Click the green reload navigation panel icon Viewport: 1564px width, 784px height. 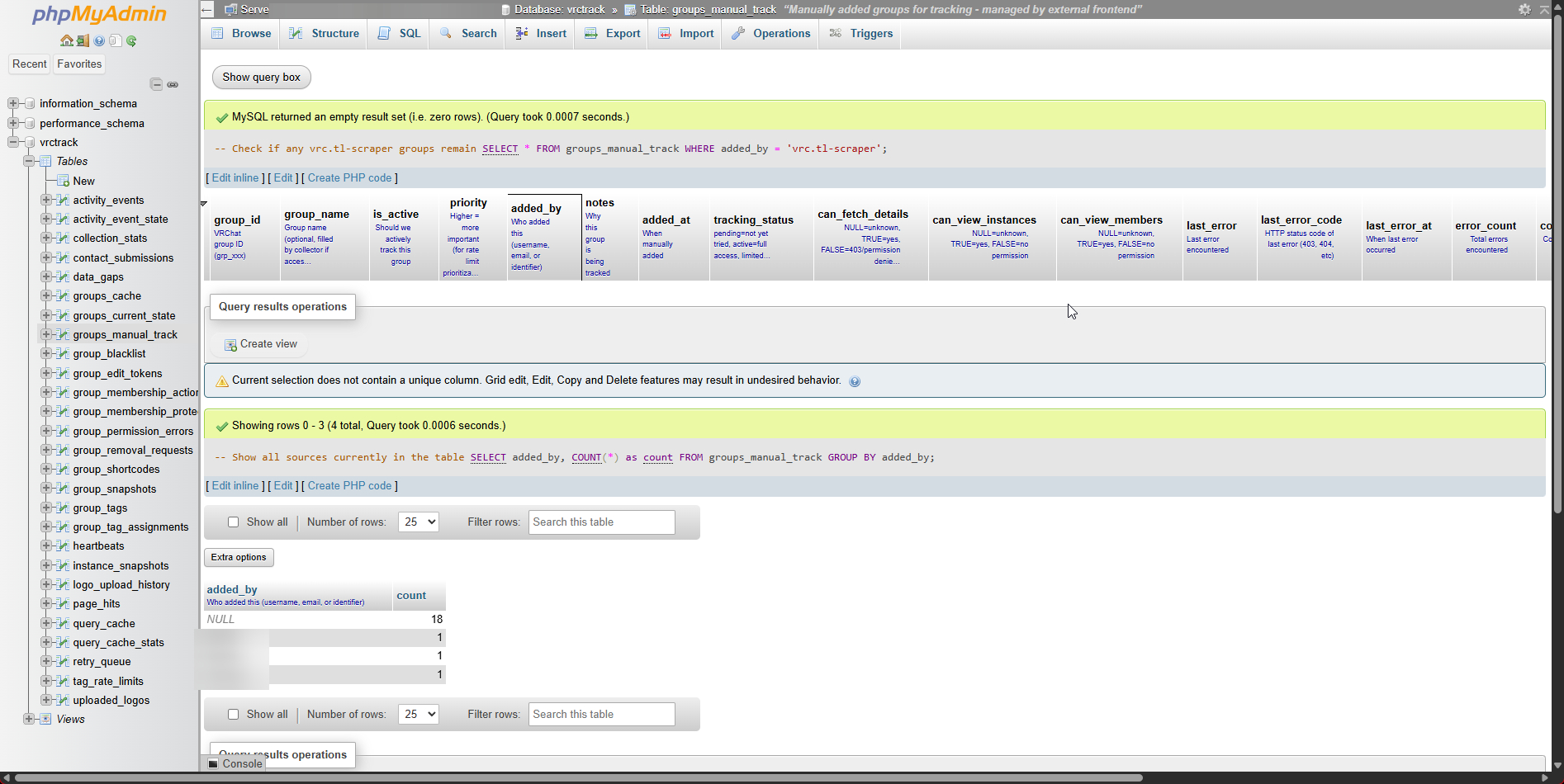[132, 40]
